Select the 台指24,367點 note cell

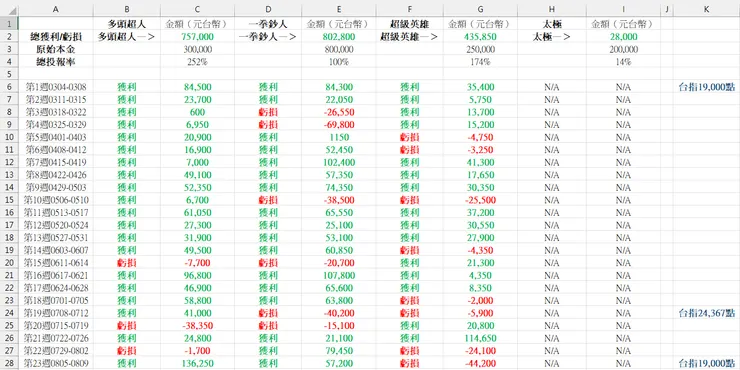pos(706,313)
